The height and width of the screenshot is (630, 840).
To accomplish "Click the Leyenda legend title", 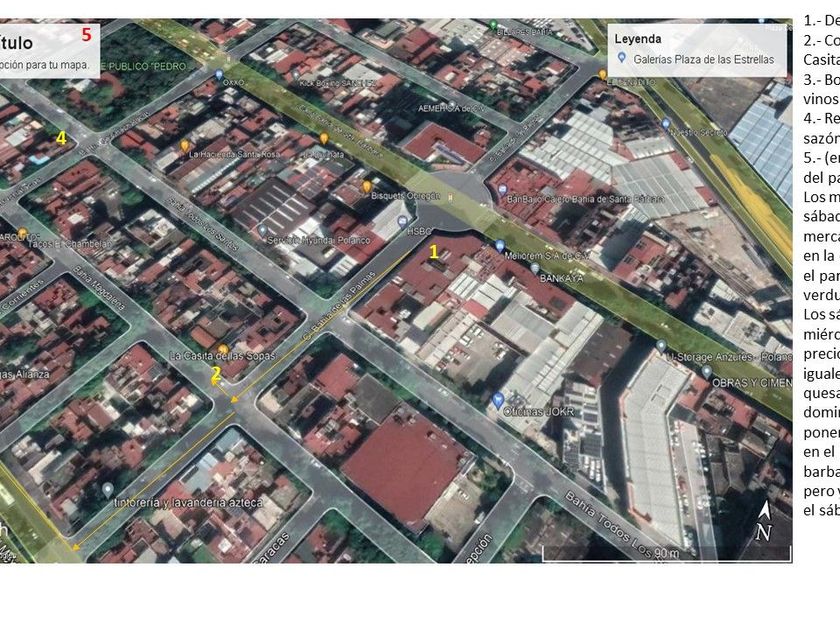I will (x=638, y=39).
